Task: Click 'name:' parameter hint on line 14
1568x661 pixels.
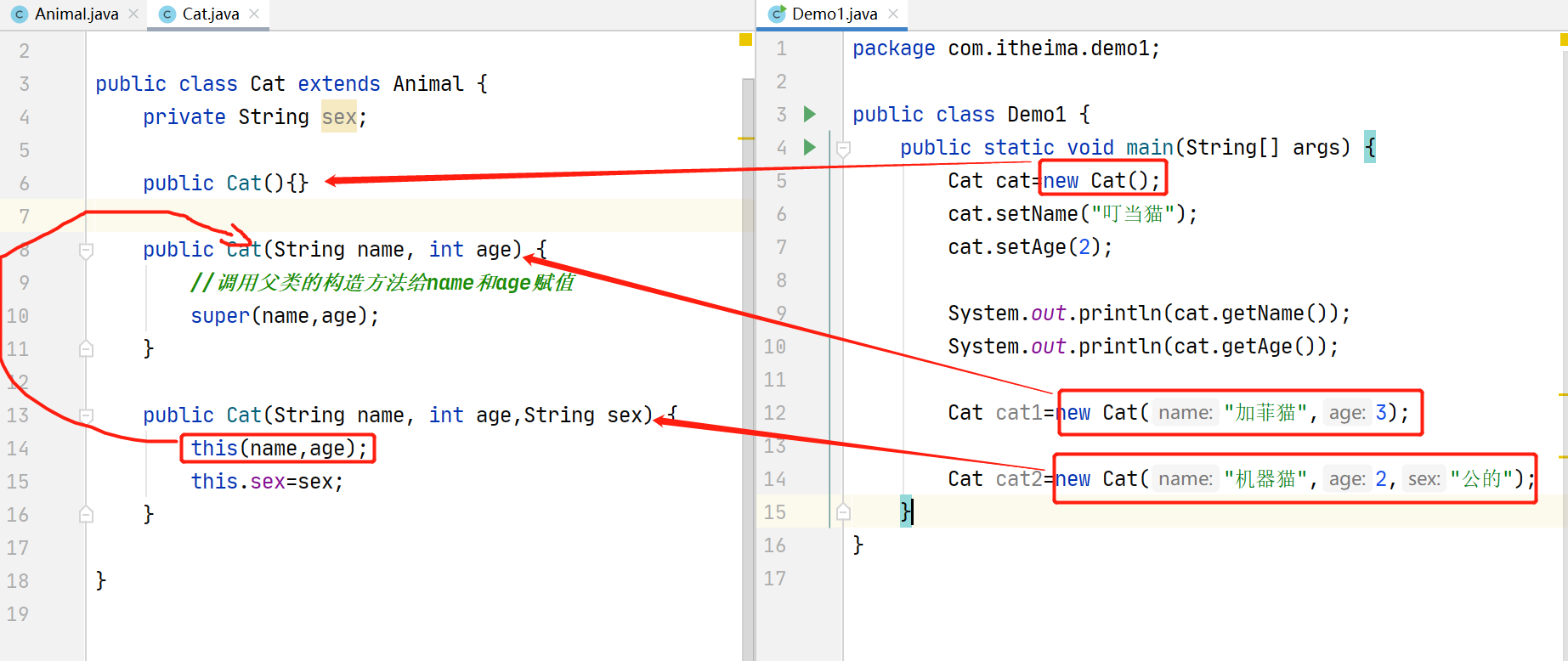Action: click(x=1186, y=479)
